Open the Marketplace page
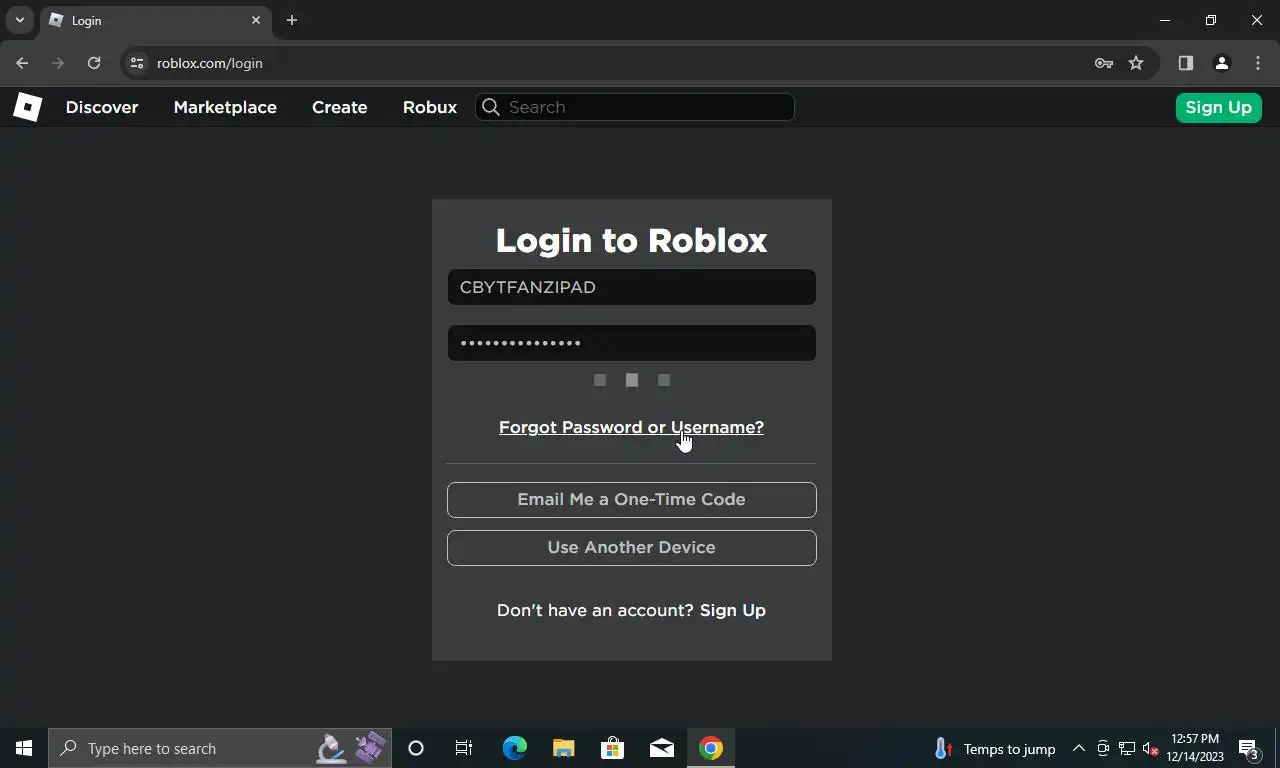The height and width of the screenshot is (768, 1280). pos(225,107)
